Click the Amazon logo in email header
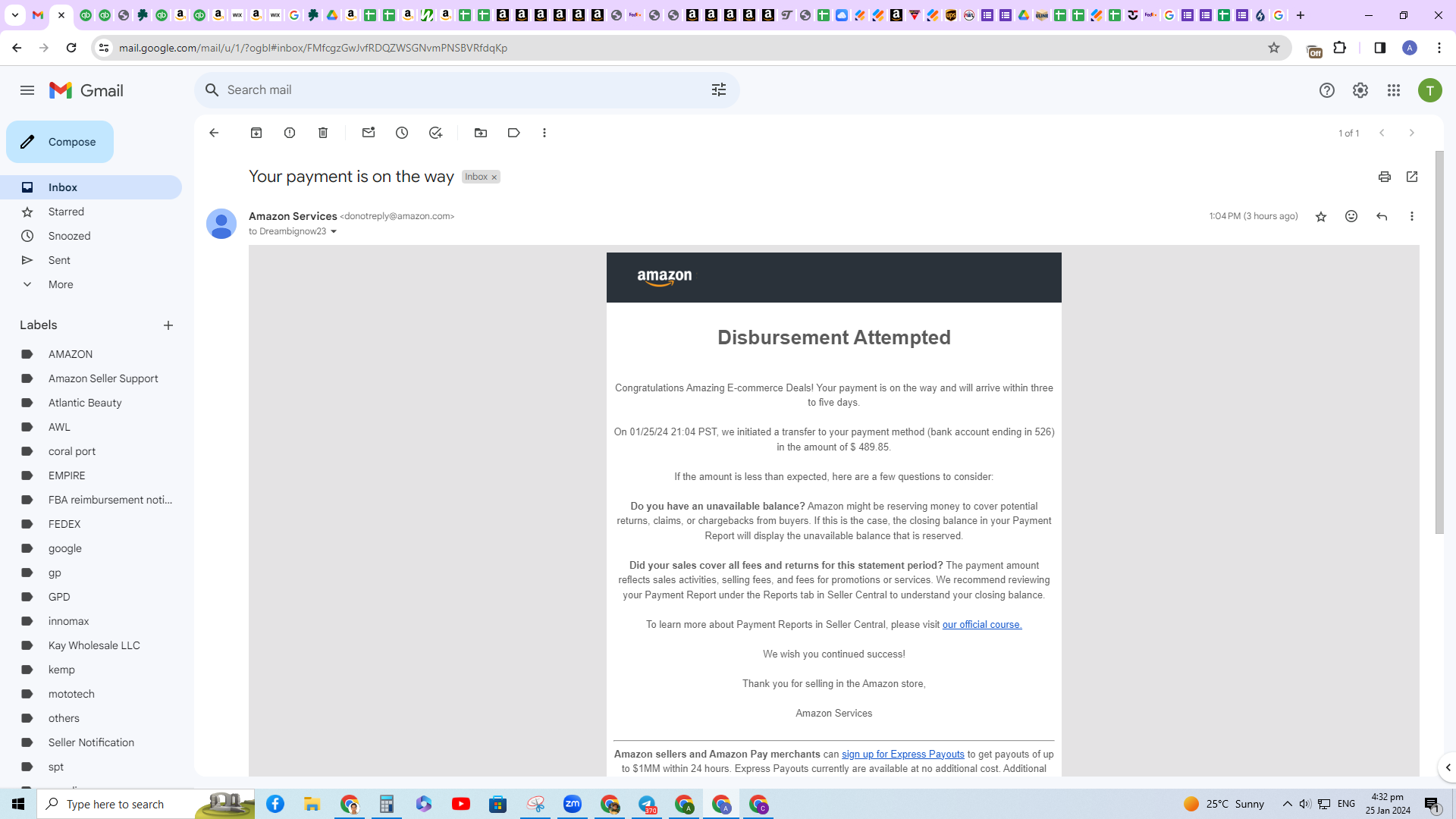The image size is (1456, 819). tap(664, 278)
